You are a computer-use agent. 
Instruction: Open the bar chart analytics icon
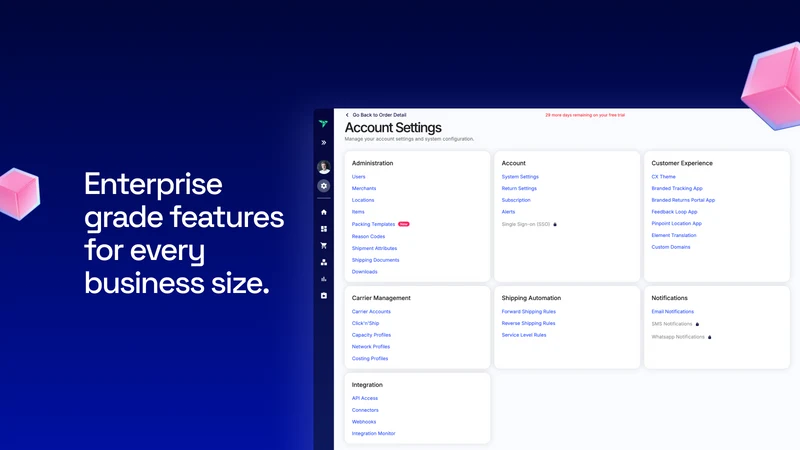(323, 279)
